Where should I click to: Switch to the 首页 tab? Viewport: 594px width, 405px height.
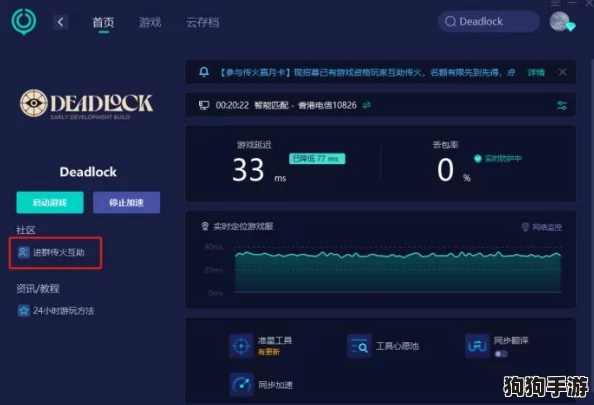pyautogui.click(x=103, y=22)
